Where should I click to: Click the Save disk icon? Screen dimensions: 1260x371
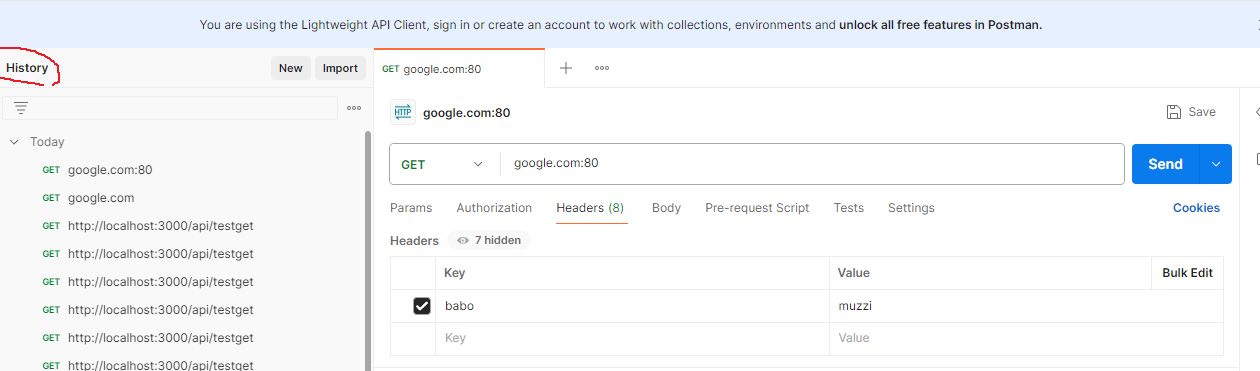(x=1174, y=112)
